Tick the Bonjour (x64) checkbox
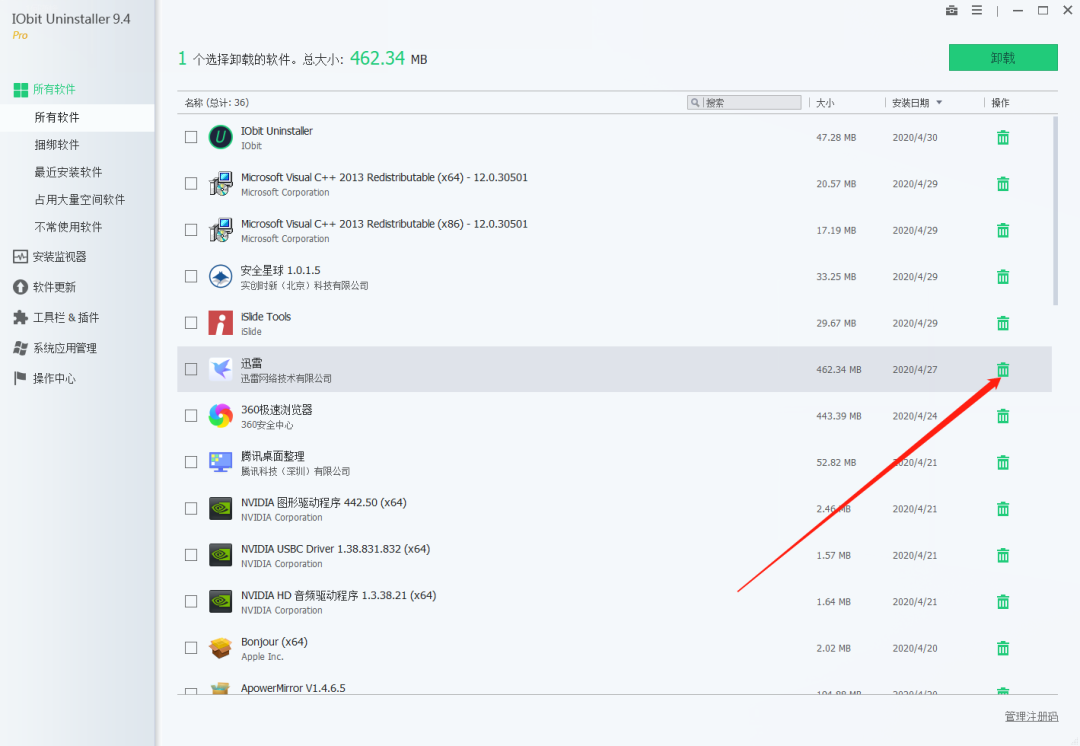 pos(191,647)
